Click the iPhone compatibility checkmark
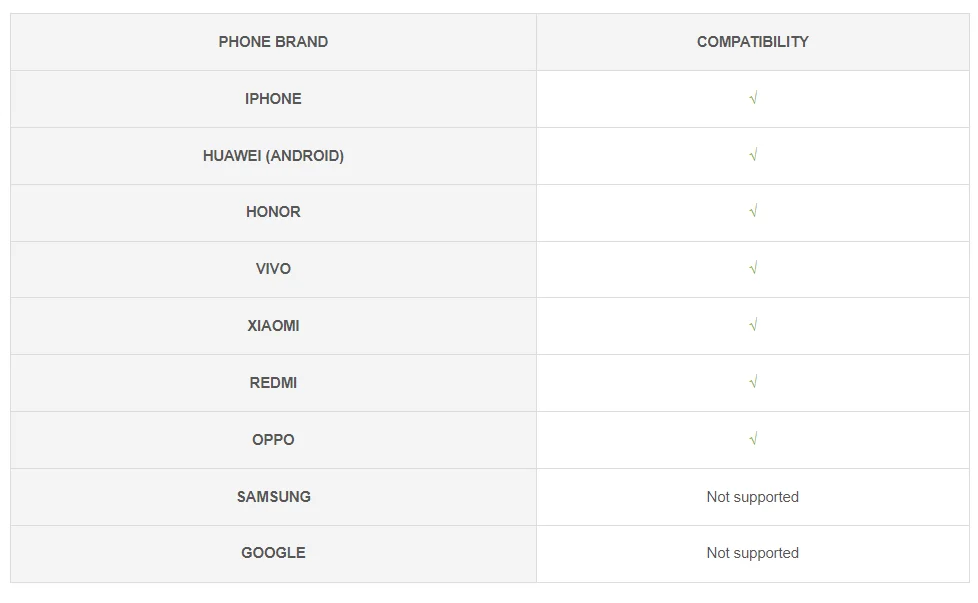The image size is (978, 603). [x=753, y=99]
